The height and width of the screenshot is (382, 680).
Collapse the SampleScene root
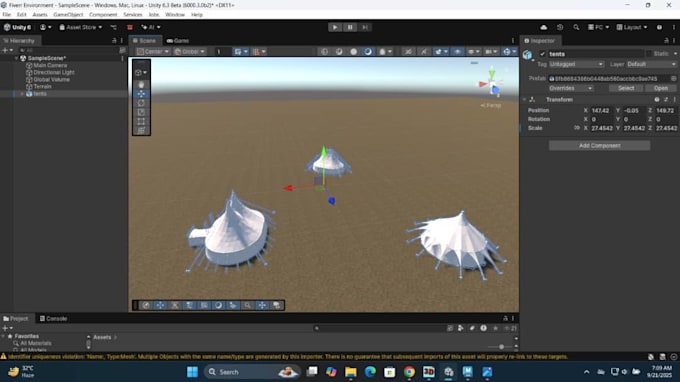click(x=16, y=58)
